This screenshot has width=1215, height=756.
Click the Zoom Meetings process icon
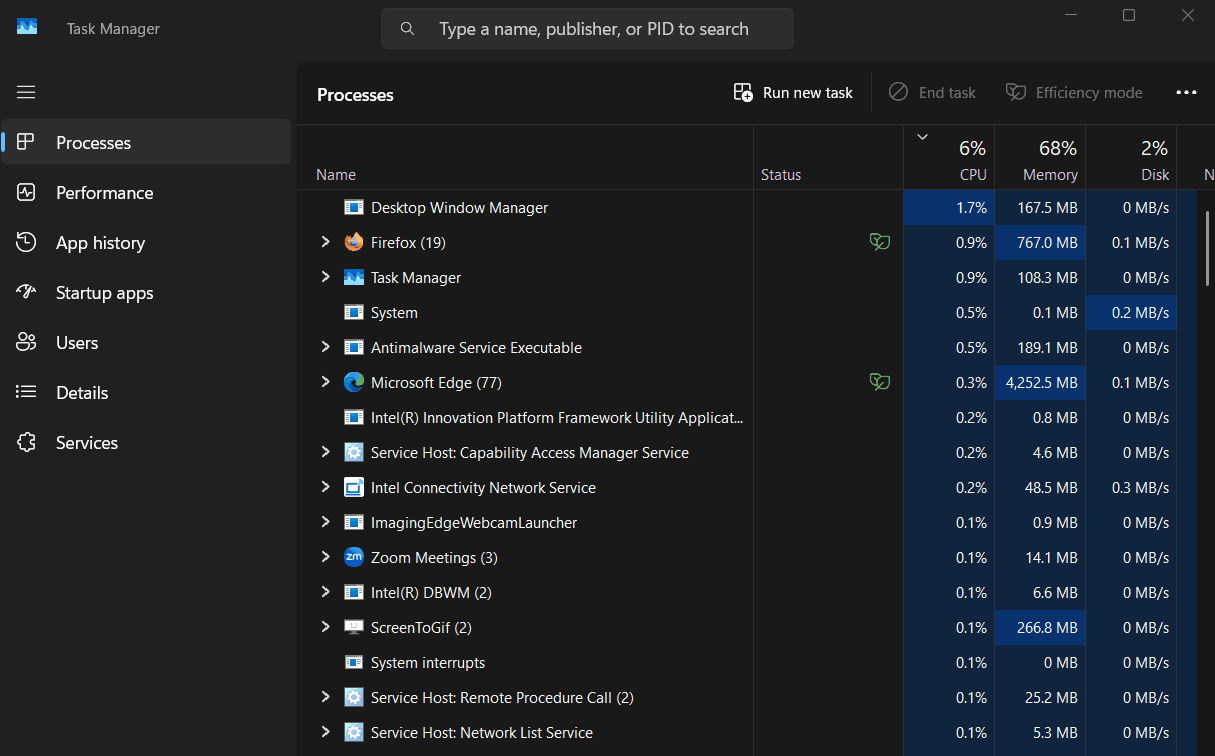point(354,557)
